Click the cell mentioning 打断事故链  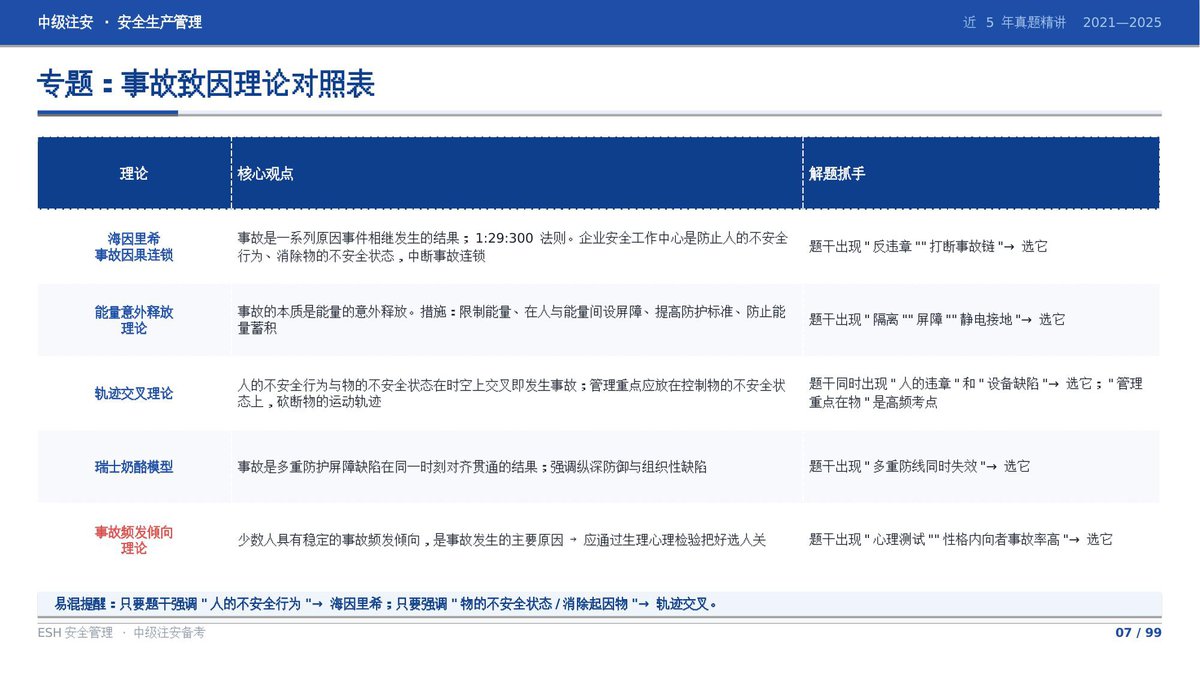[981, 247]
